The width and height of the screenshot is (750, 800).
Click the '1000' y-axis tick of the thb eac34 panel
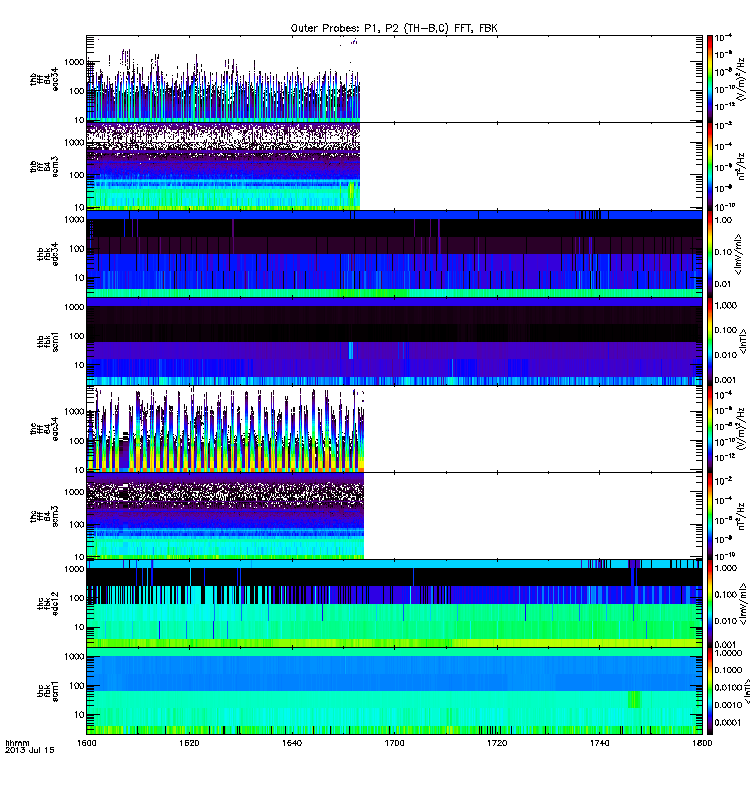[74, 62]
